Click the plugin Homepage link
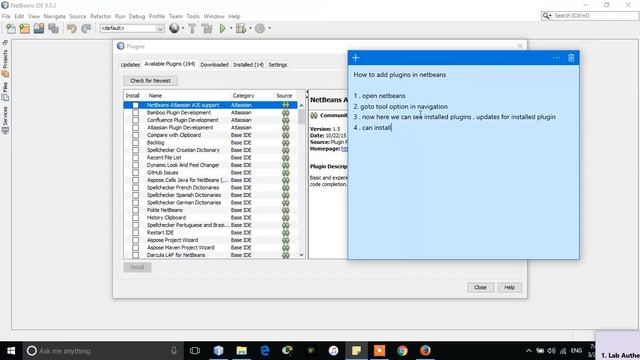The width and height of the screenshot is (640, 360). (344, 149)
